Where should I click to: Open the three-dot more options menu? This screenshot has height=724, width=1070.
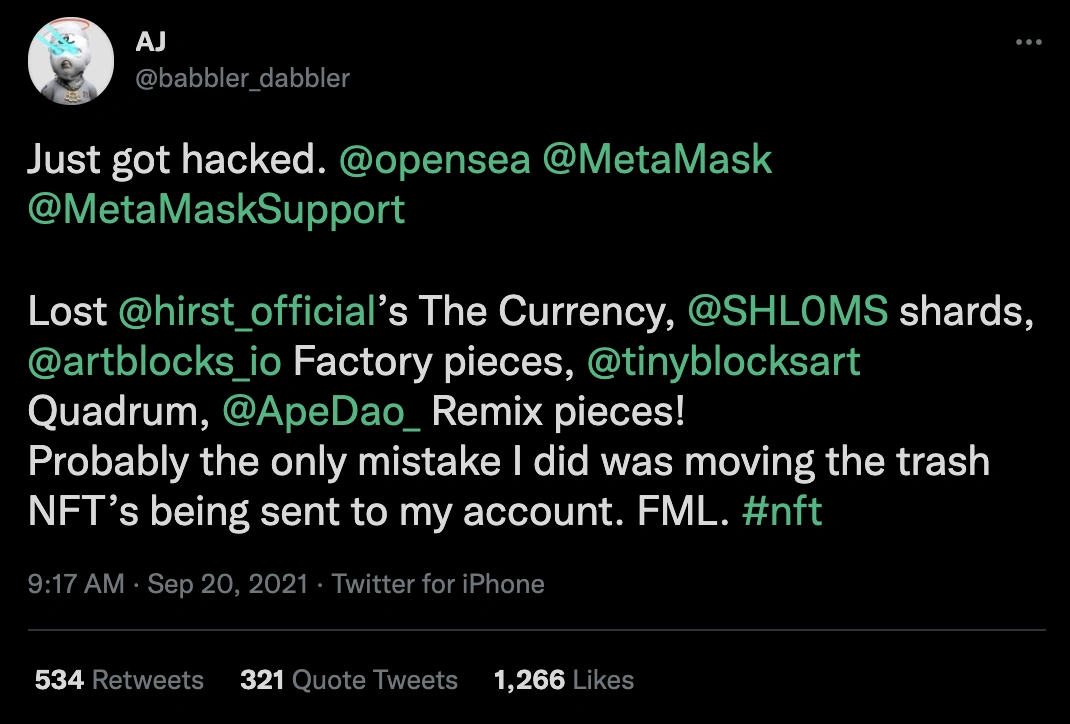coord(1028,42)
